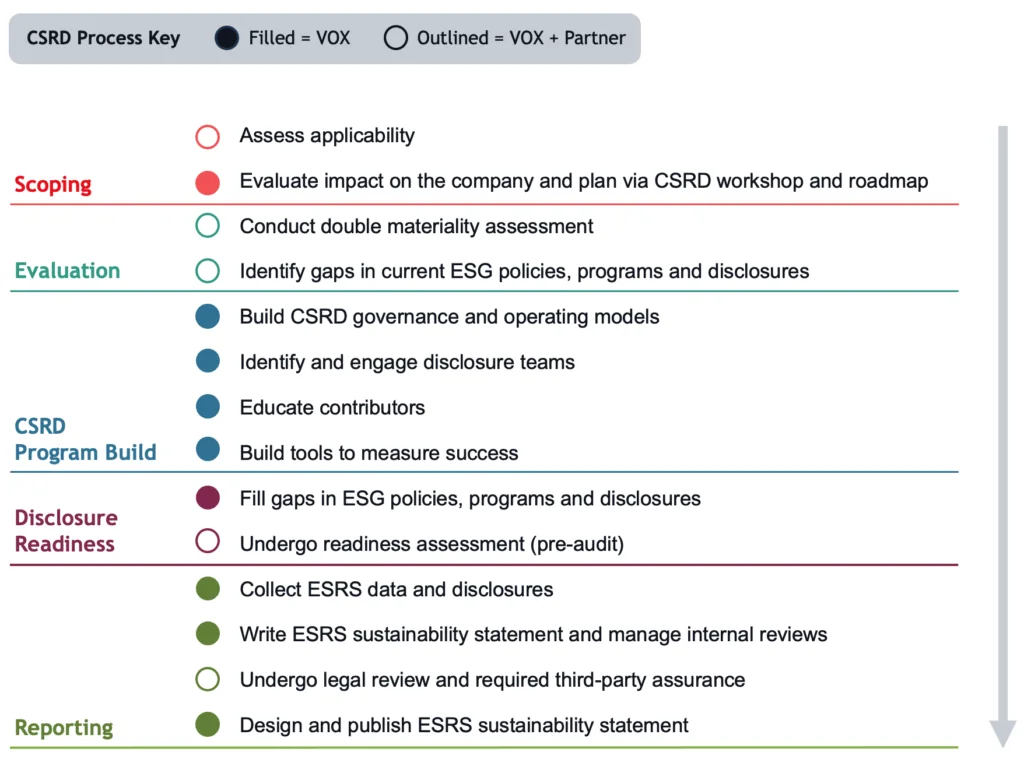Open the CSRD Process Key panel

click(103, 37)
